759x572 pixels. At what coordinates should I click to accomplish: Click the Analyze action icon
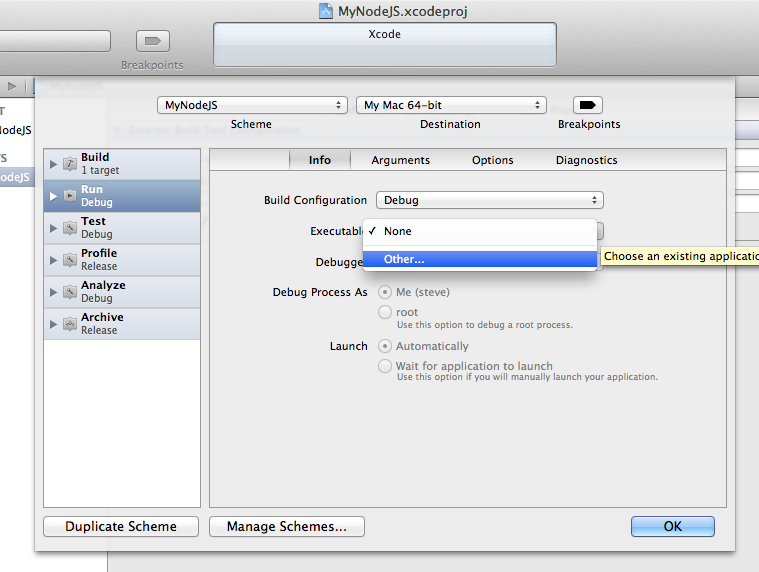(70, 292)
